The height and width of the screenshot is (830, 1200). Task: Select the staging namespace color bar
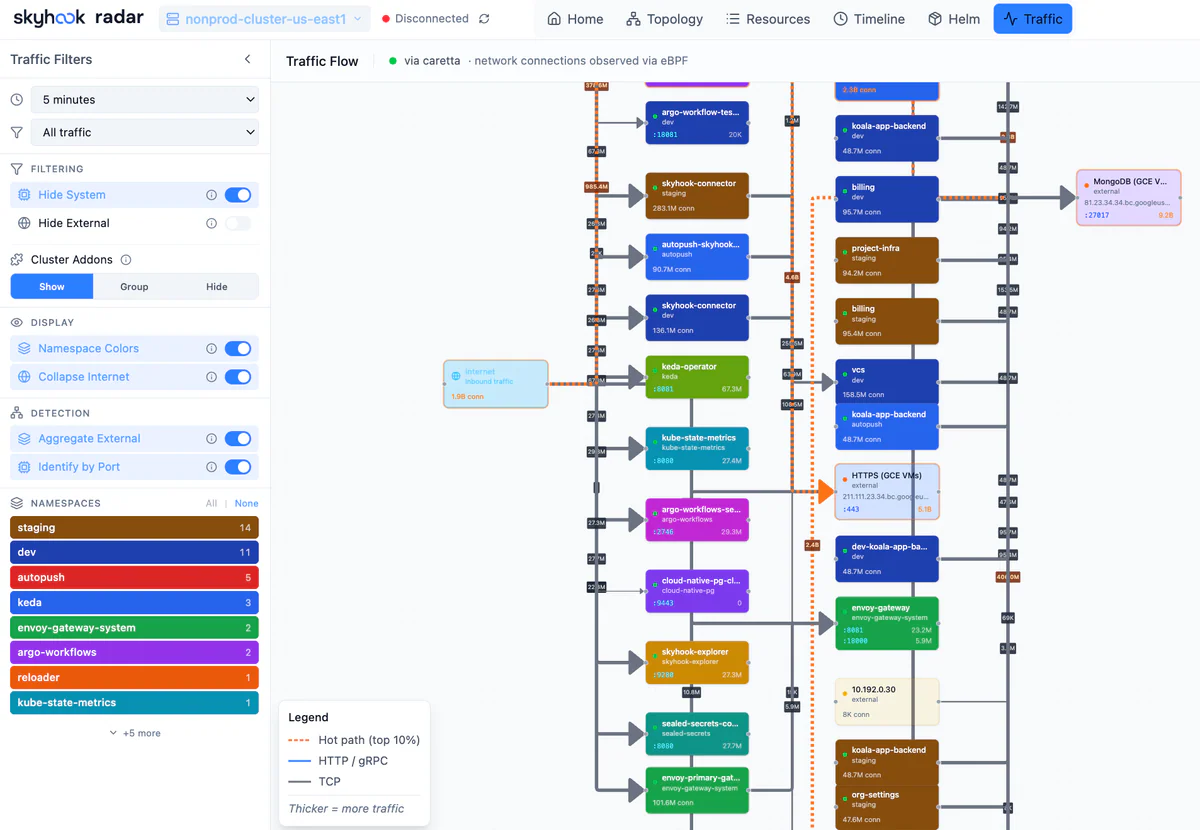tap(134, 528)
